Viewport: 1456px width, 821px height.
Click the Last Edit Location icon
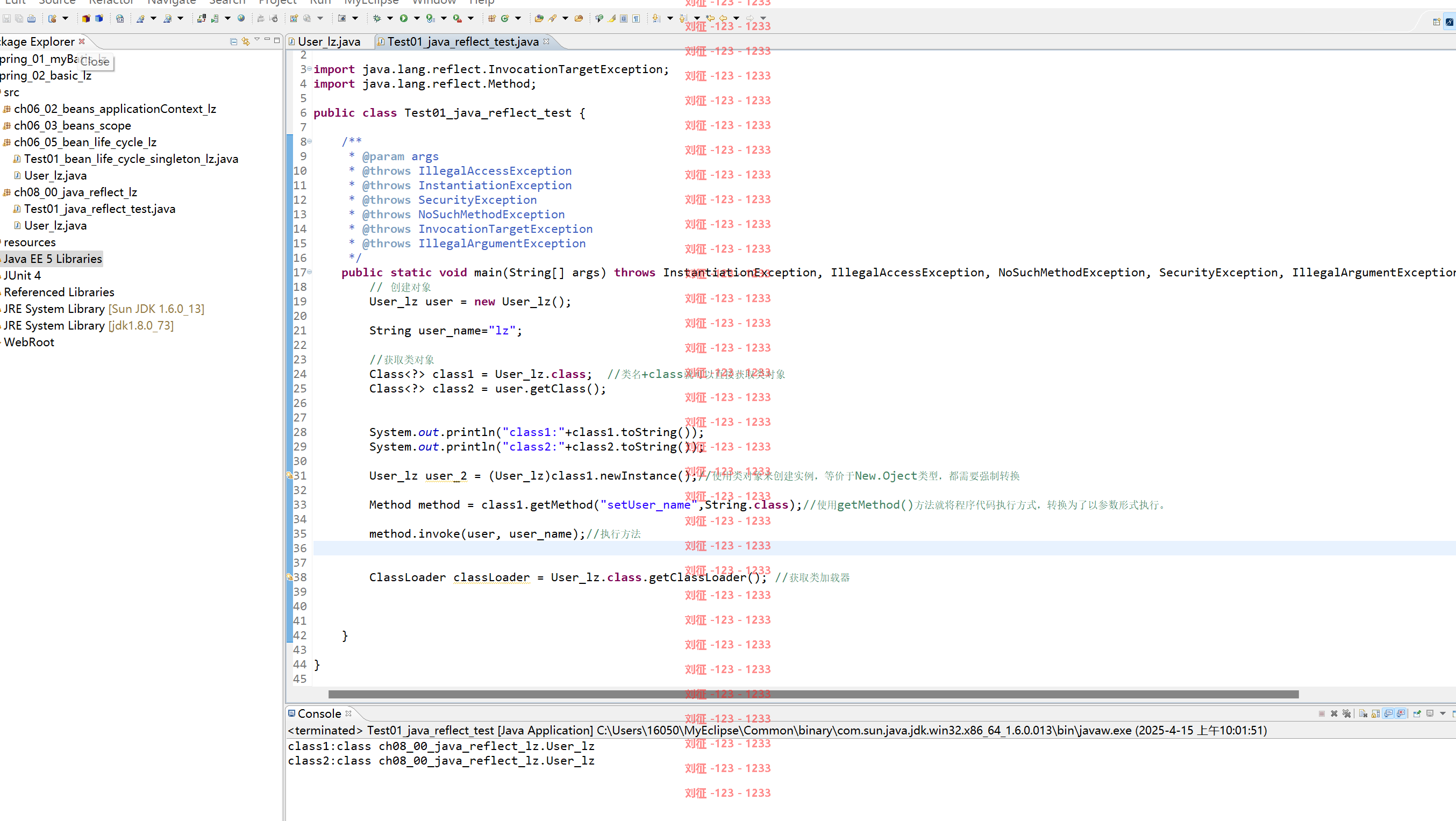pos(710,19)
